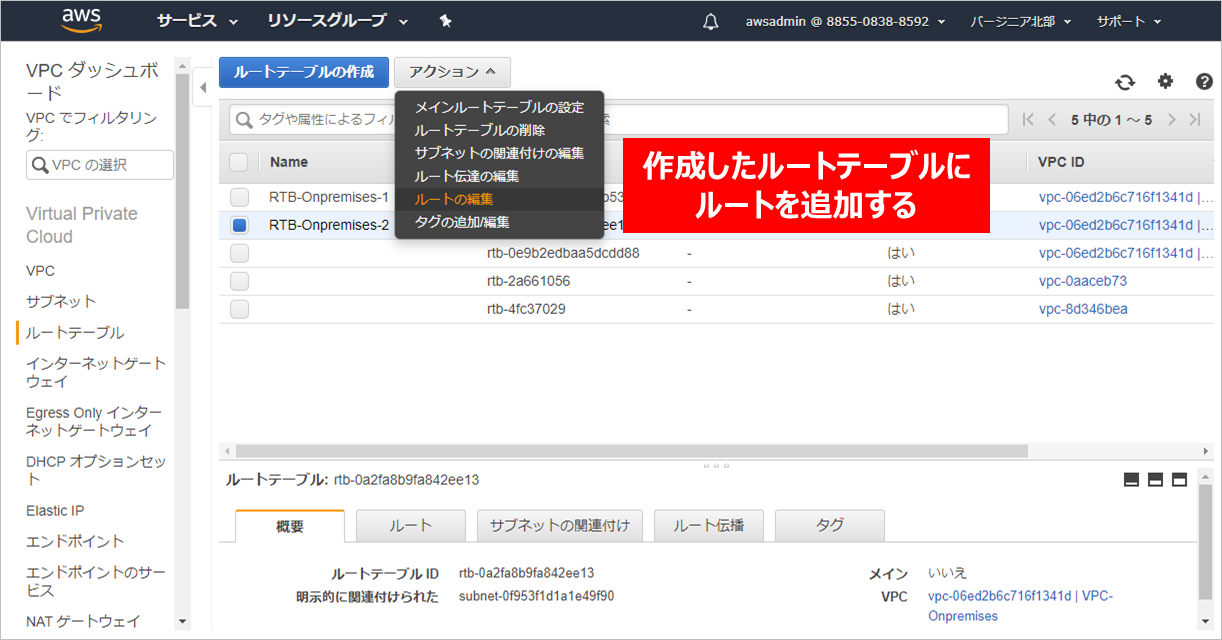Toggle the select-all header checkbox
Image resolution: width=1222 pixels, height=640 pixels.
[239, 162]
